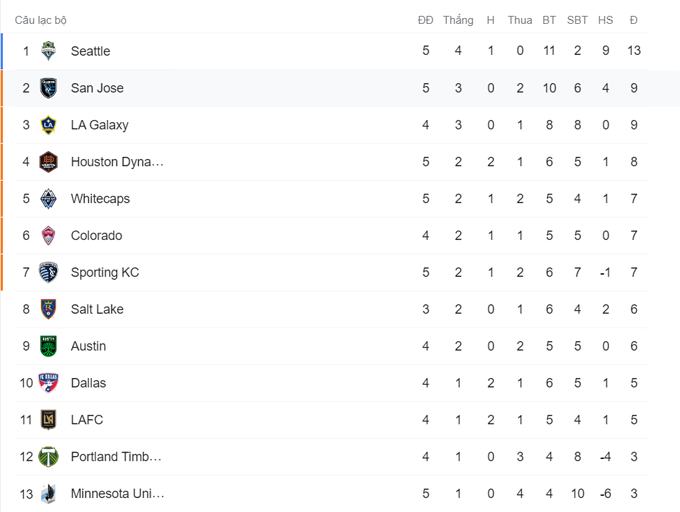Click the San Jose Earthquakes logo
Image resolution: width=680 pixels, height=512 pixels.
tap(48, 88)
